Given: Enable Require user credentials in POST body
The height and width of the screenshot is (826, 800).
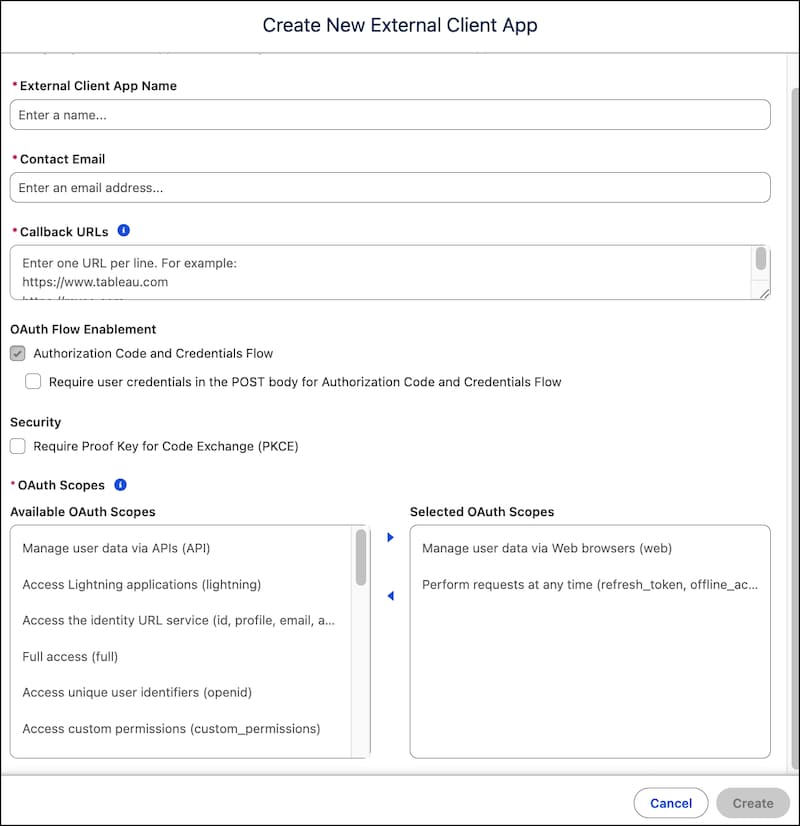Looking at the screenshot, I should pos(33,381).
